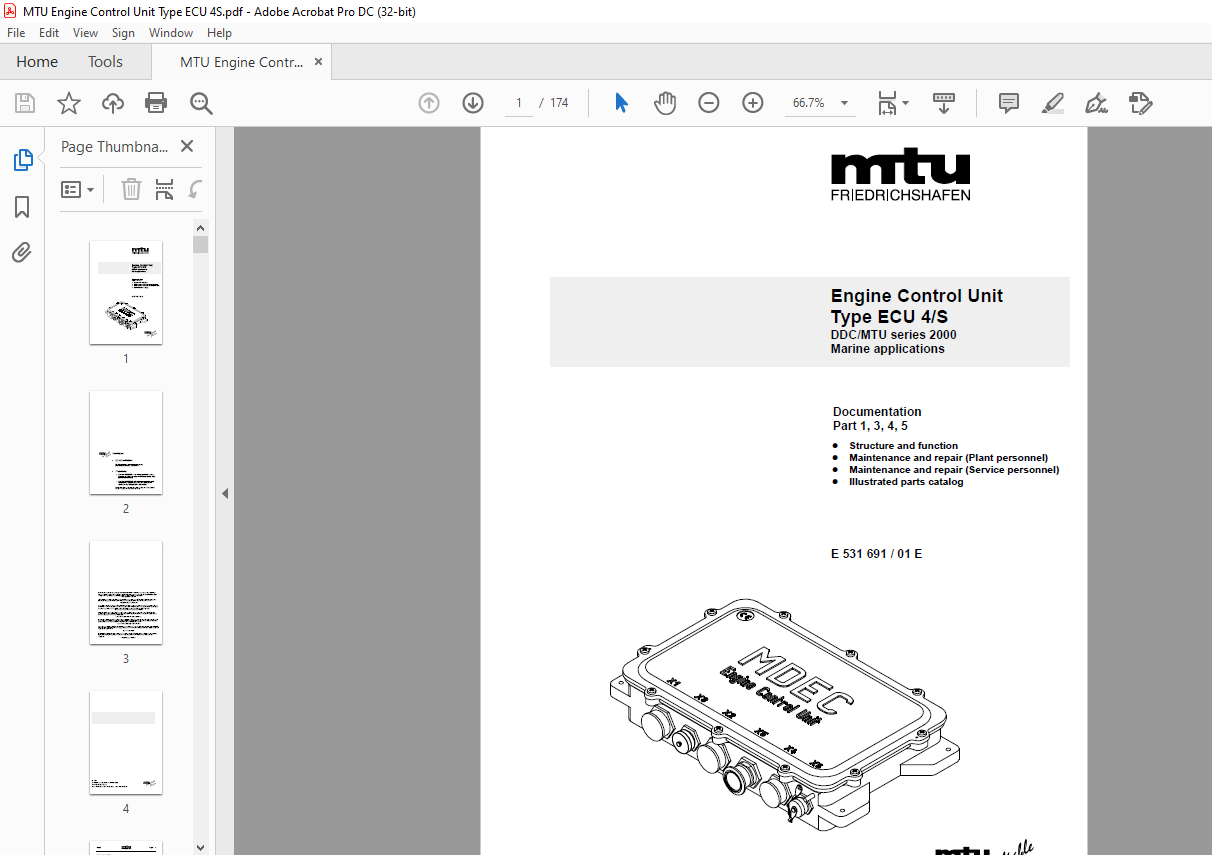Zoom out with the minus icon
1212x855 pixels.
click(709, 103)
